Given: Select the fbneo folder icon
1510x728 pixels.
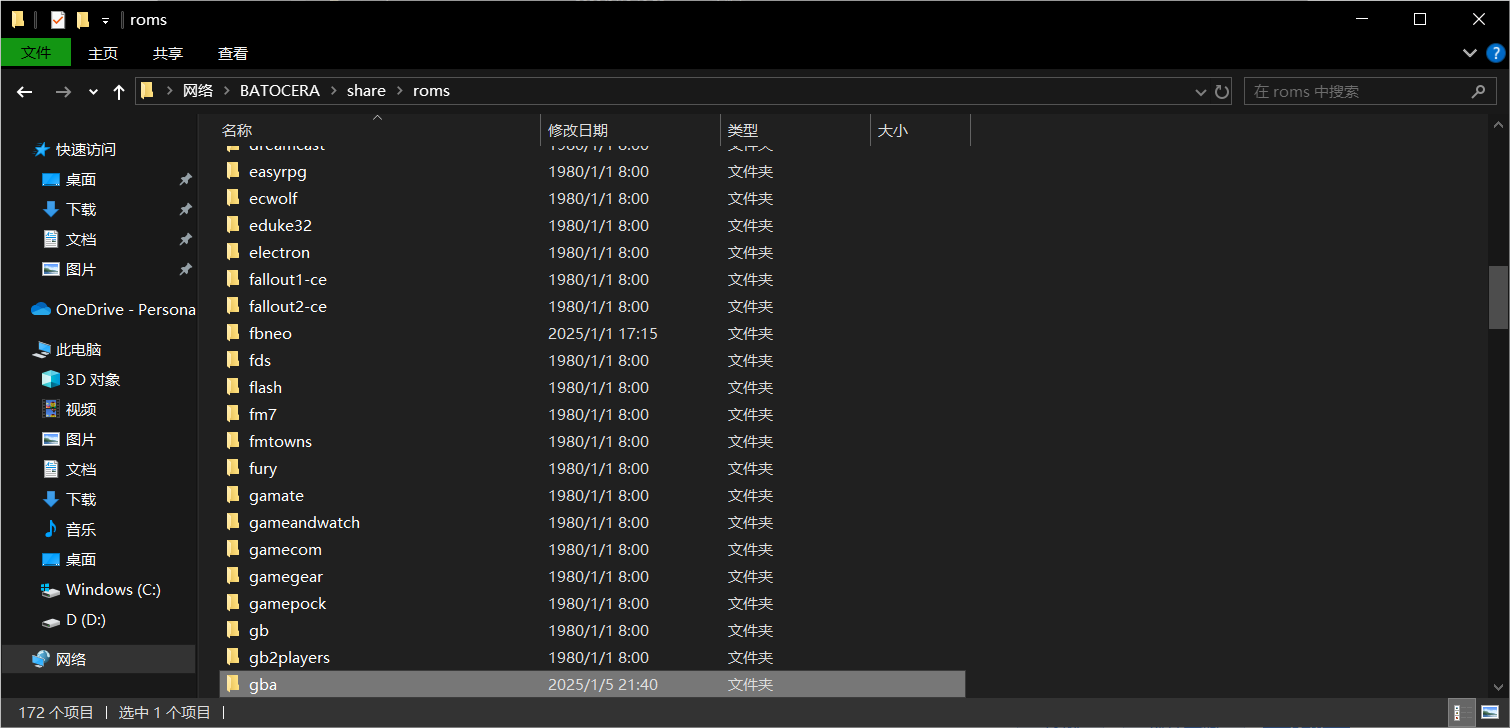Looking at the screenshot, I should (x=233, y=333).
